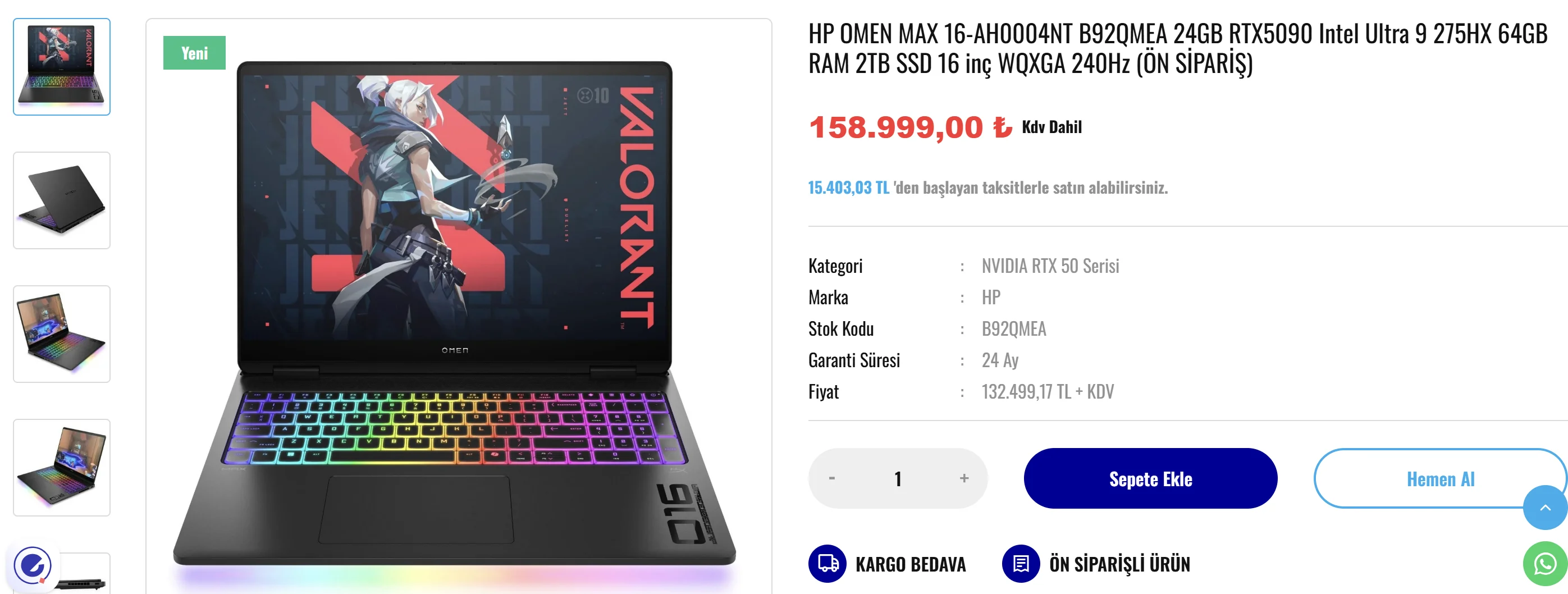Select the first Valorant laptop thumbnail
Image resolution: width=1568 pixels, height=594 pixels.
point(62,66)
